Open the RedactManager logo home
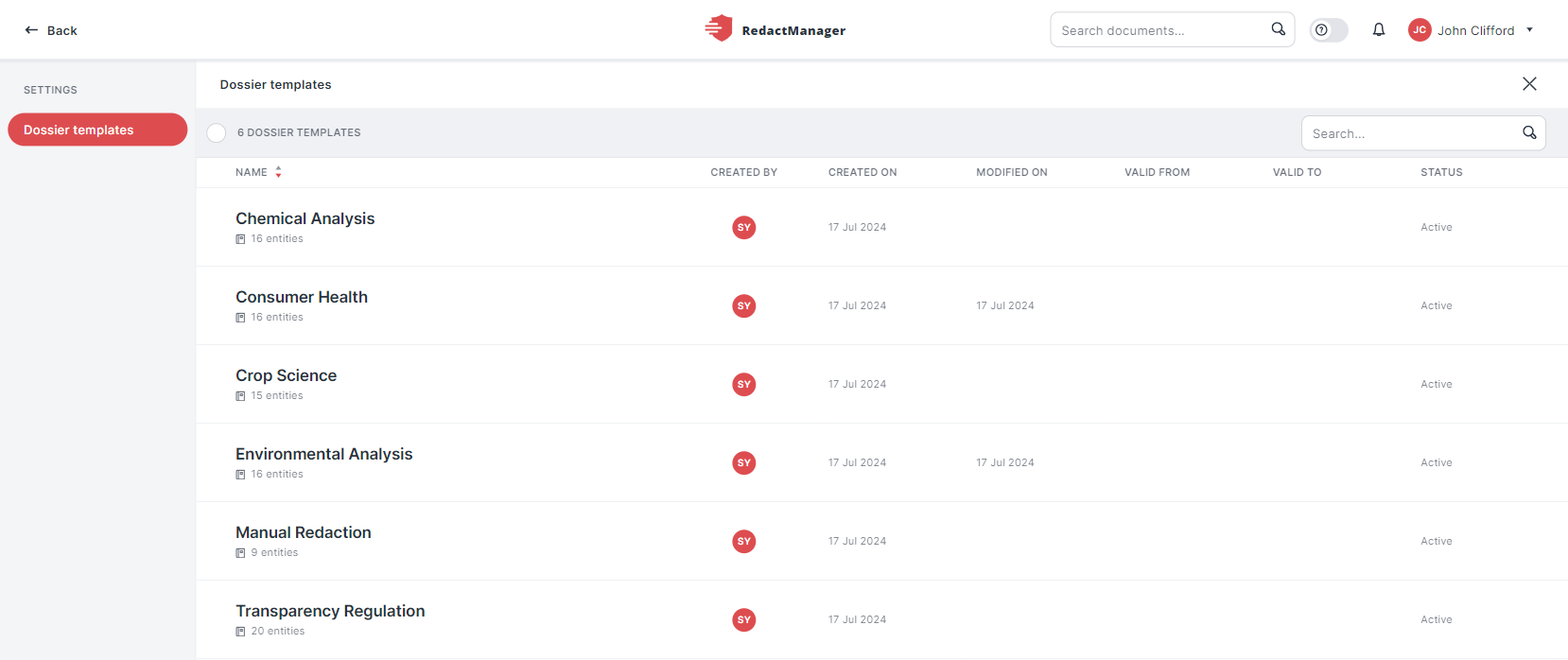This screenshot has width=1568, height=660. coord(775,29)
